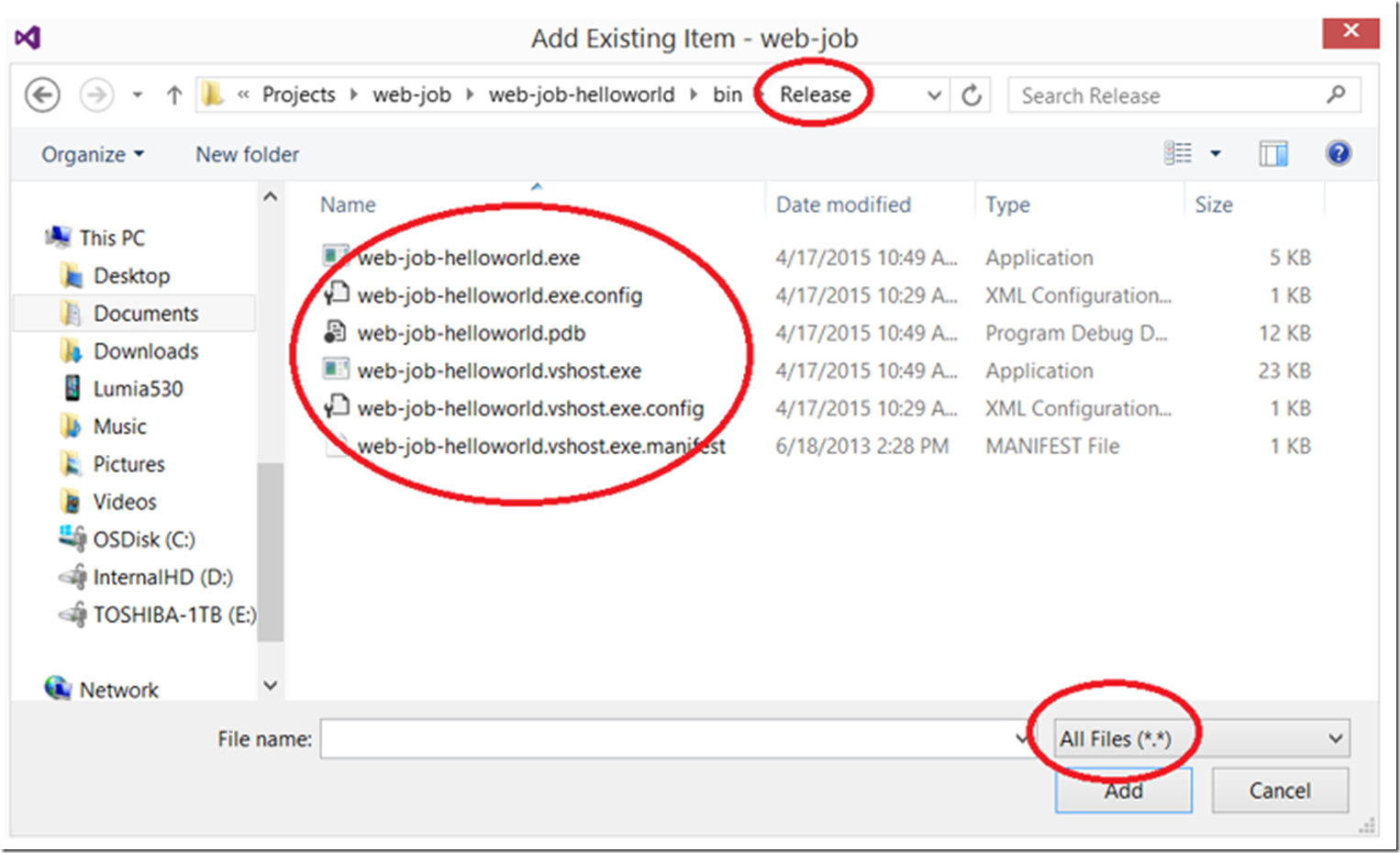
Task: Refresh the Release folder view
Action: 972,95
